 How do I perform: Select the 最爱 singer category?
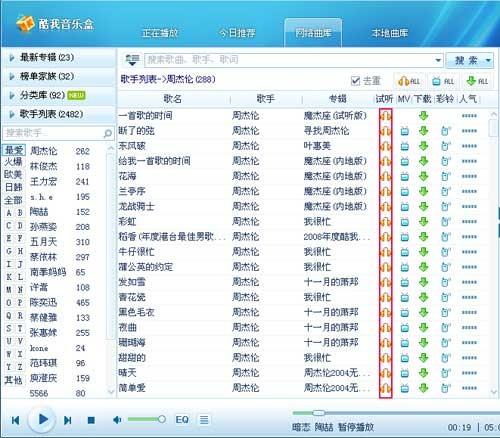coord(14,150)
